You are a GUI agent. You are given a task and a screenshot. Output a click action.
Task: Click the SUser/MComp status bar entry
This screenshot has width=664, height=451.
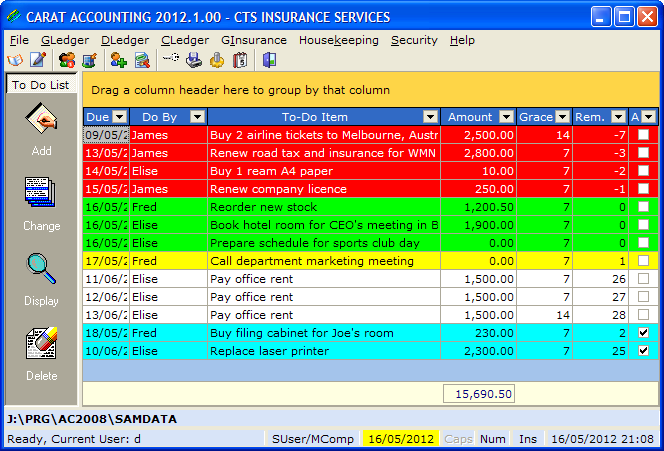(313, 439)
